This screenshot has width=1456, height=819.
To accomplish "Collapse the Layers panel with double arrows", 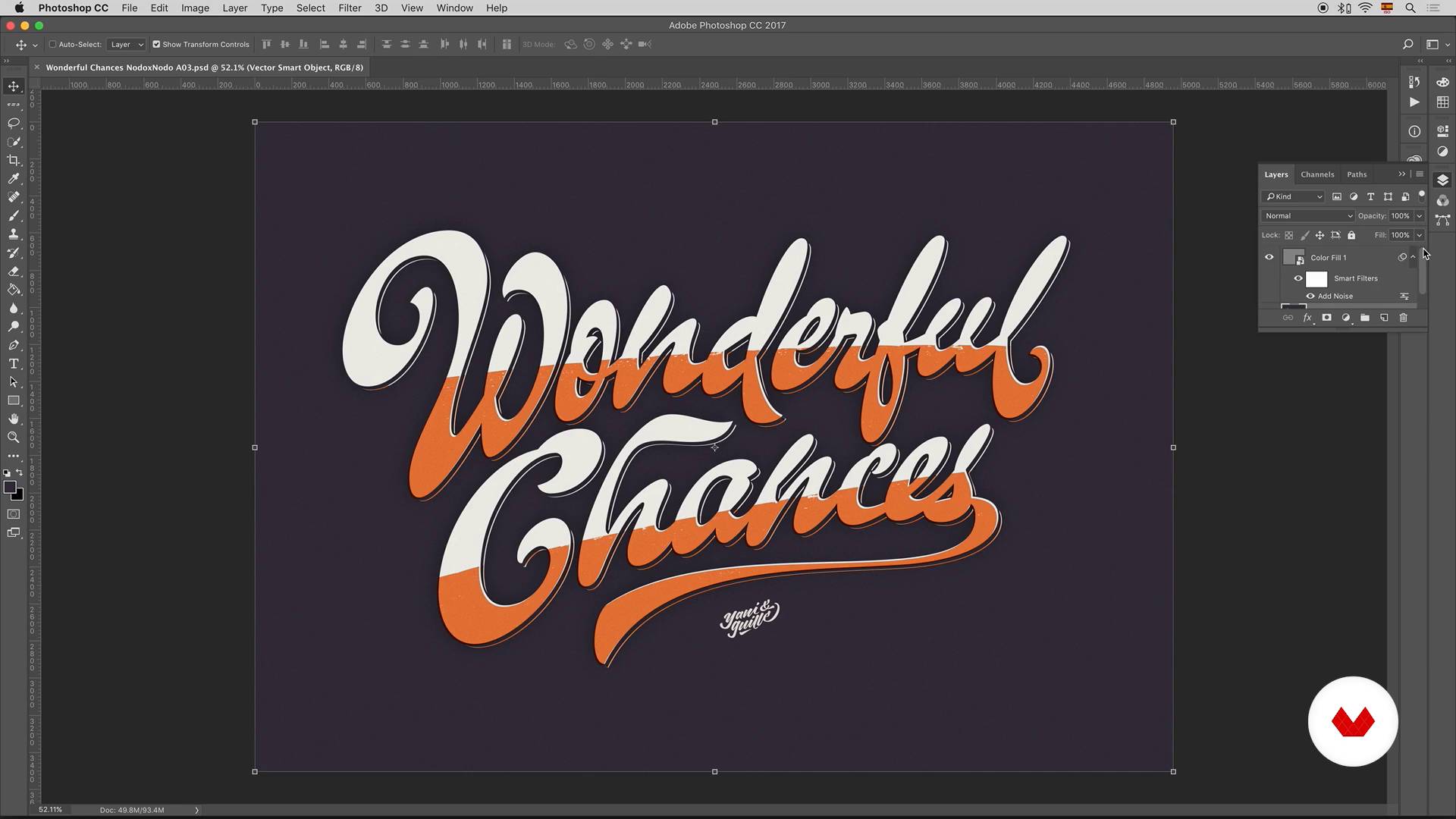I will pos(1401,174).
